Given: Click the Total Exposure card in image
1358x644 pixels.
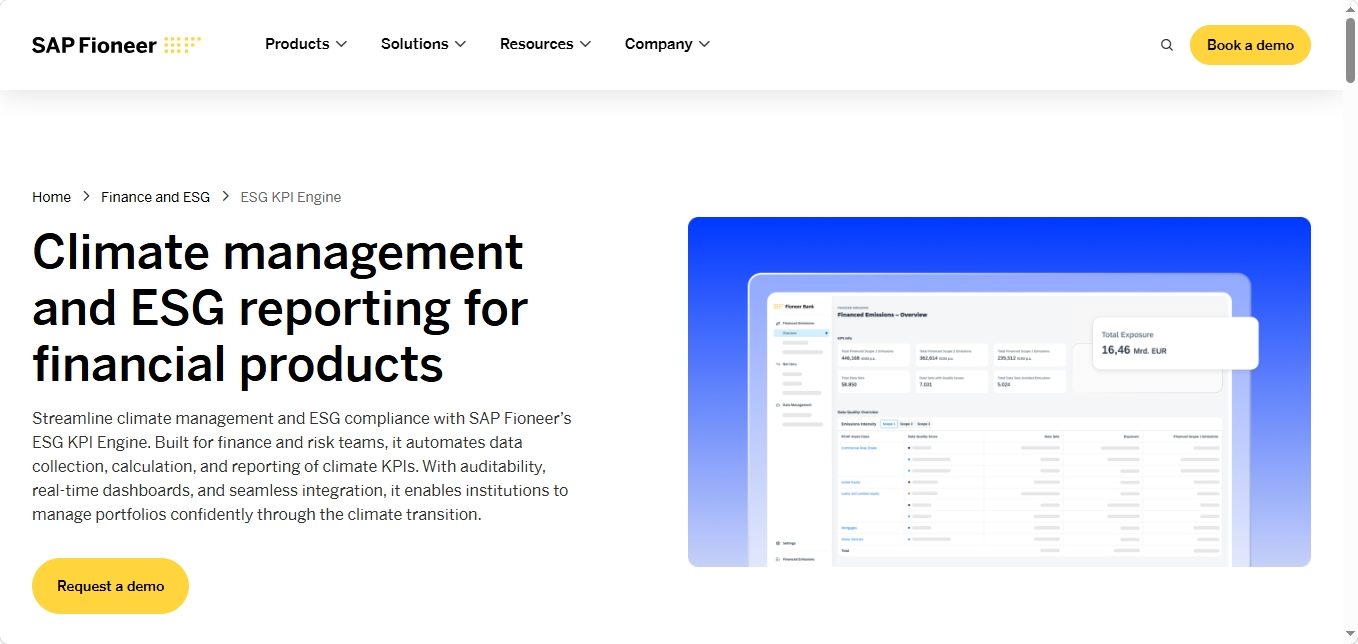Looking at the screenshot, I should pos(1175,343).
